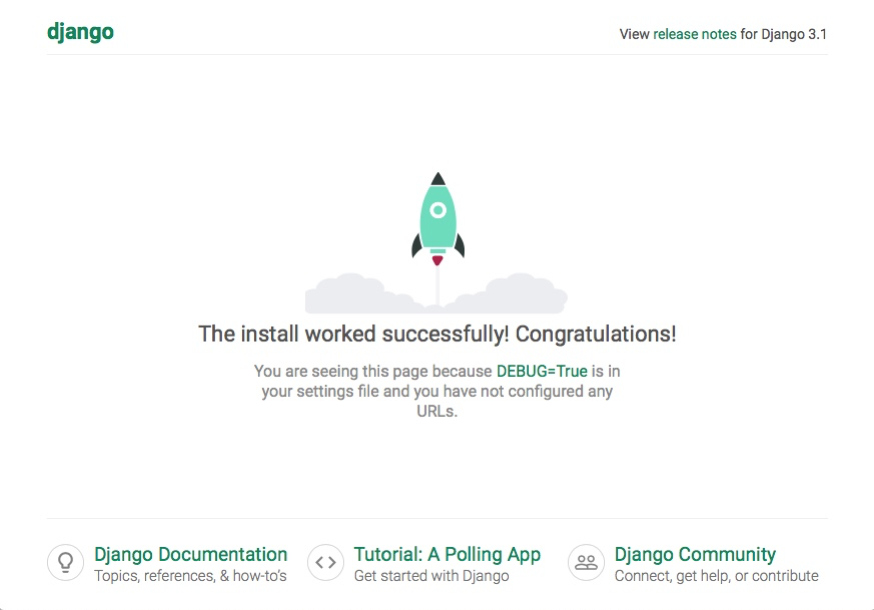
Task: Click the people community icon
Action: 586,563
